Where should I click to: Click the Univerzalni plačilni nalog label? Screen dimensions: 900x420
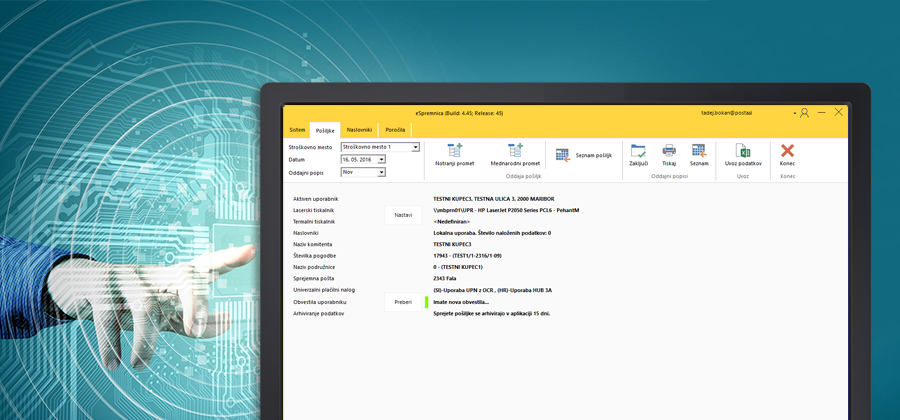pyautogui.click(x=324, y=290)
